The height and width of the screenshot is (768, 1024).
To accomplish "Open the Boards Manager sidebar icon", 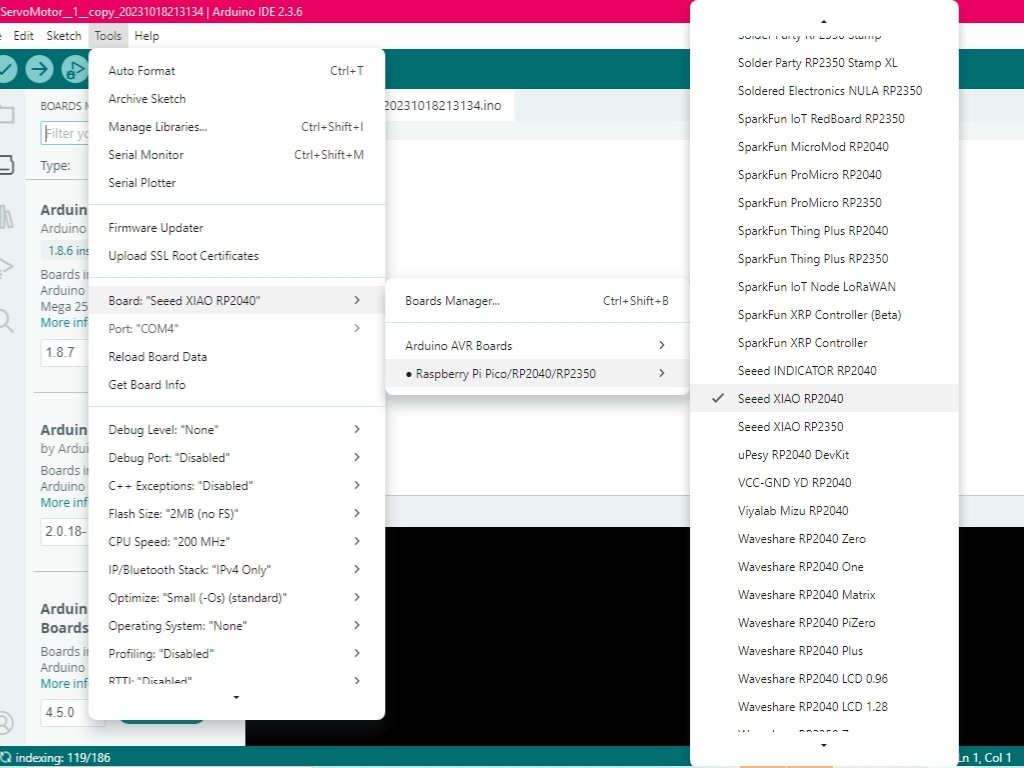I will 6,165.
